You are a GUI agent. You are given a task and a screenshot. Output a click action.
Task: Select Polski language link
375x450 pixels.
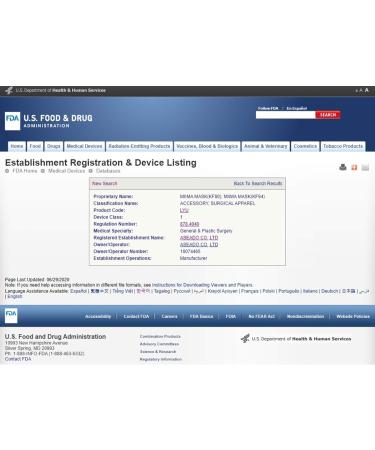268,291
